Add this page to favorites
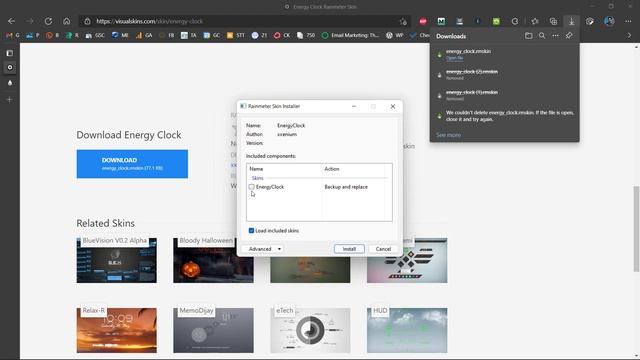Viewport: 640px width, 360px height. pyautogui.click(x=403, y=22)
